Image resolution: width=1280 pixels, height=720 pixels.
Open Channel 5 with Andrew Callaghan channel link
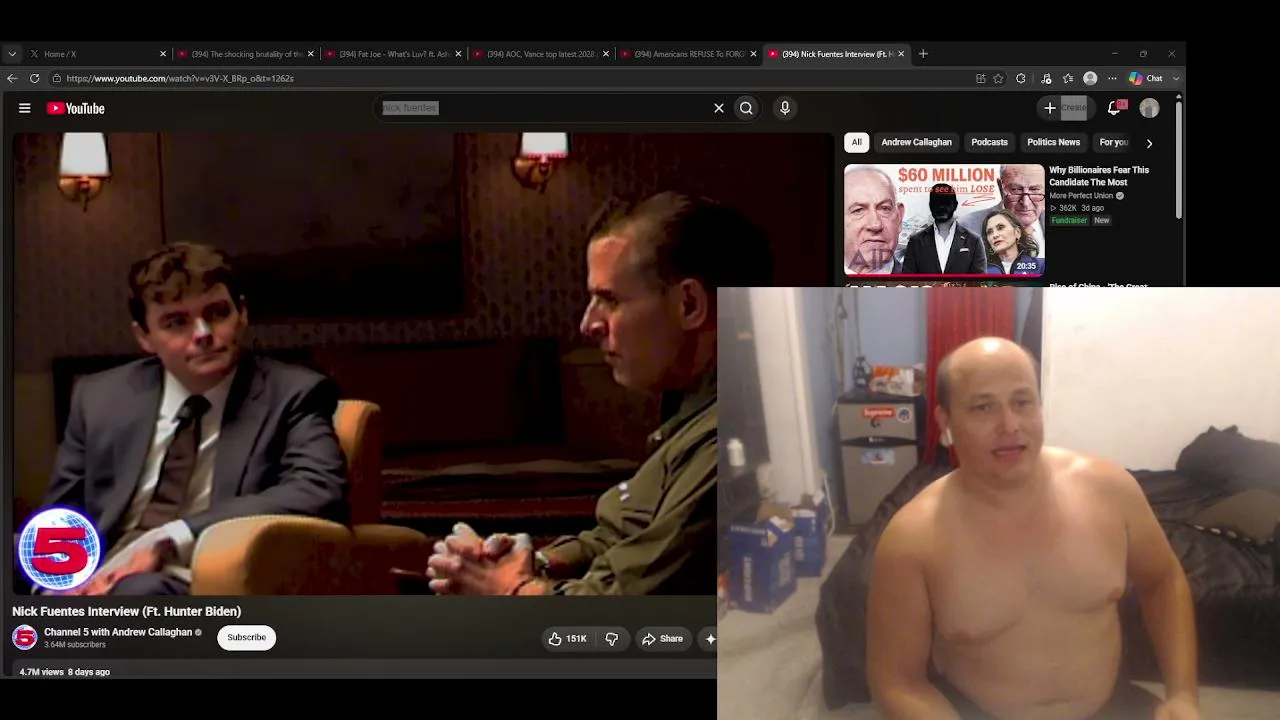click(x=118, y=632)
